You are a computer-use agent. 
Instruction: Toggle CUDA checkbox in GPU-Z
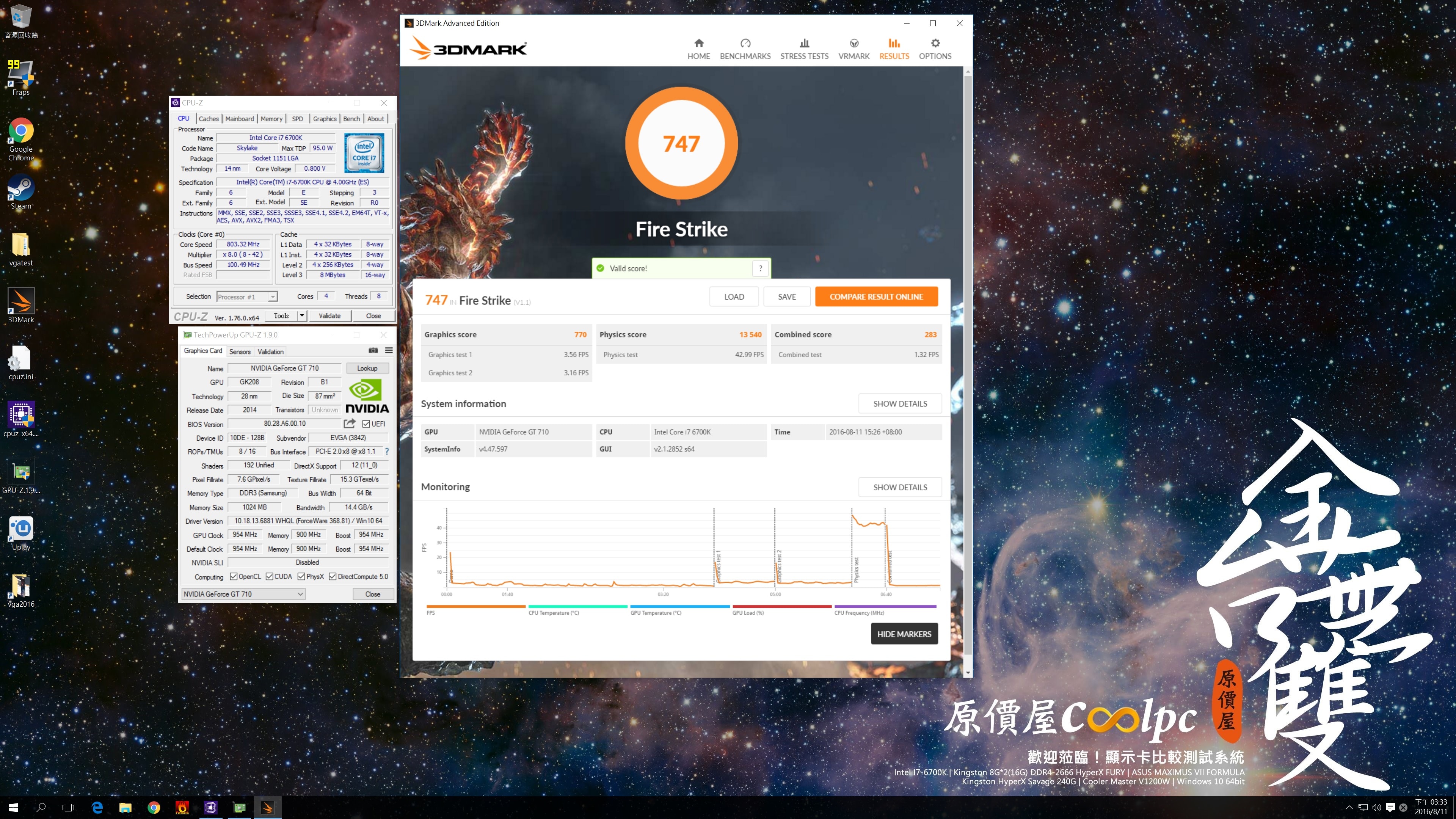click(x=269, y=576)
